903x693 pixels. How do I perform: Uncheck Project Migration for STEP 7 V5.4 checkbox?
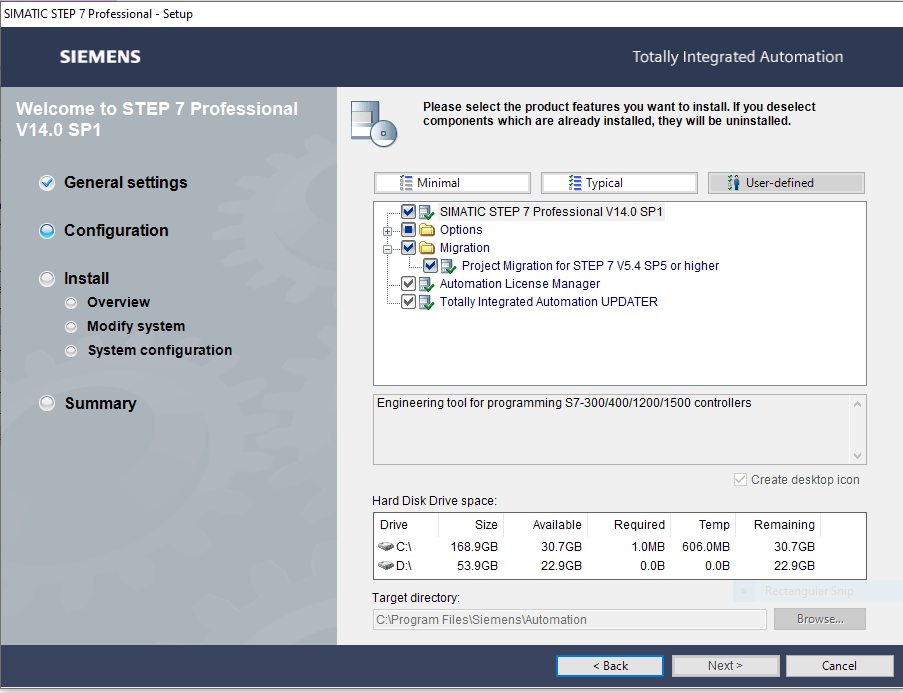click(x=430, y=266)
